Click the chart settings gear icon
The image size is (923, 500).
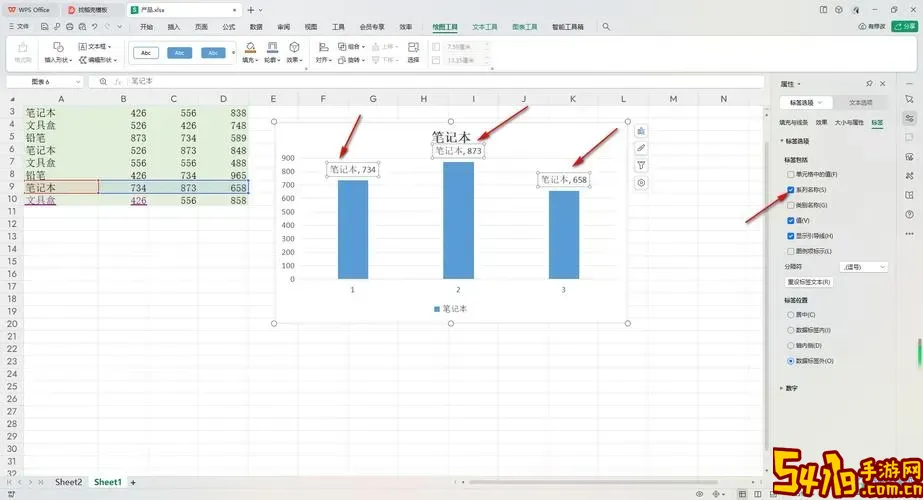[x=641, y=183]
